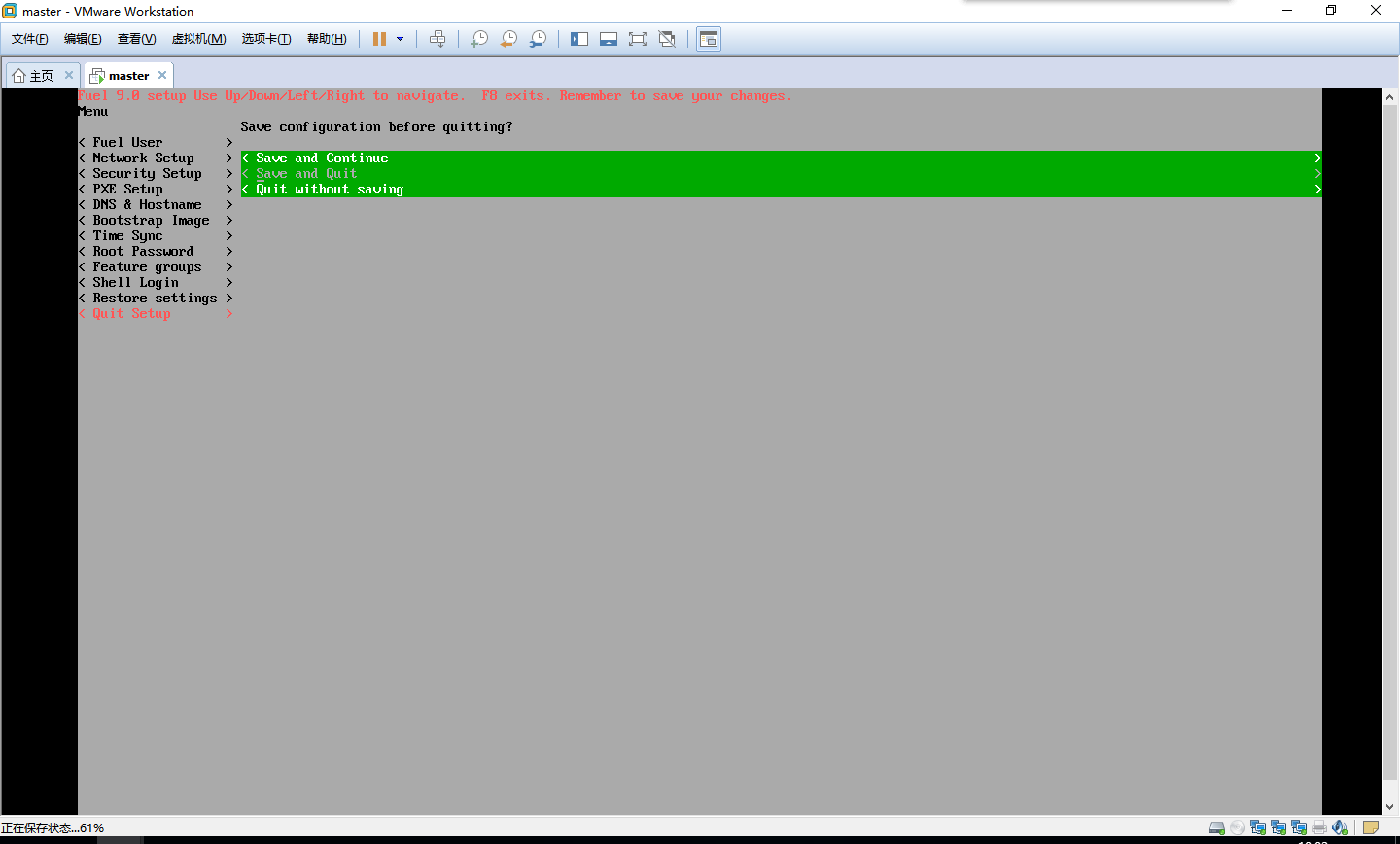
Task: Click the VMware icon in the title bar
Action: [x=10, y=11]
